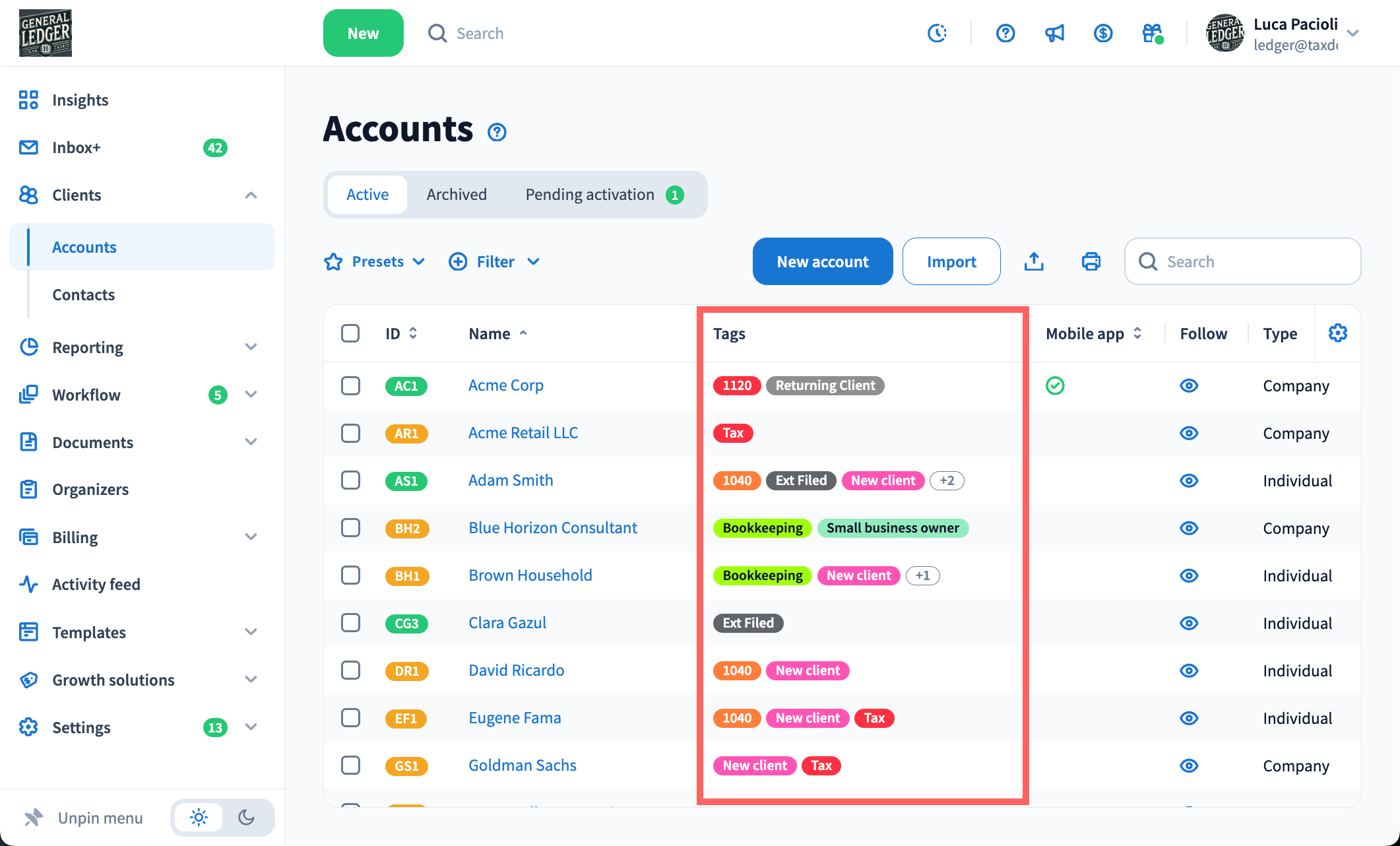Open the Filter dropdown
Viewport: 1400px width, 846px height.
[x=494, y=262]
